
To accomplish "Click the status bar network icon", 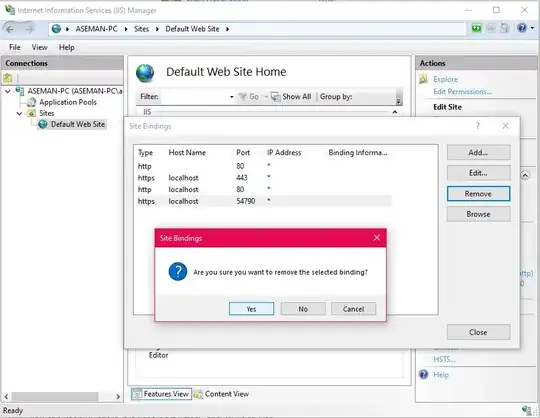I will coord(526,410).
